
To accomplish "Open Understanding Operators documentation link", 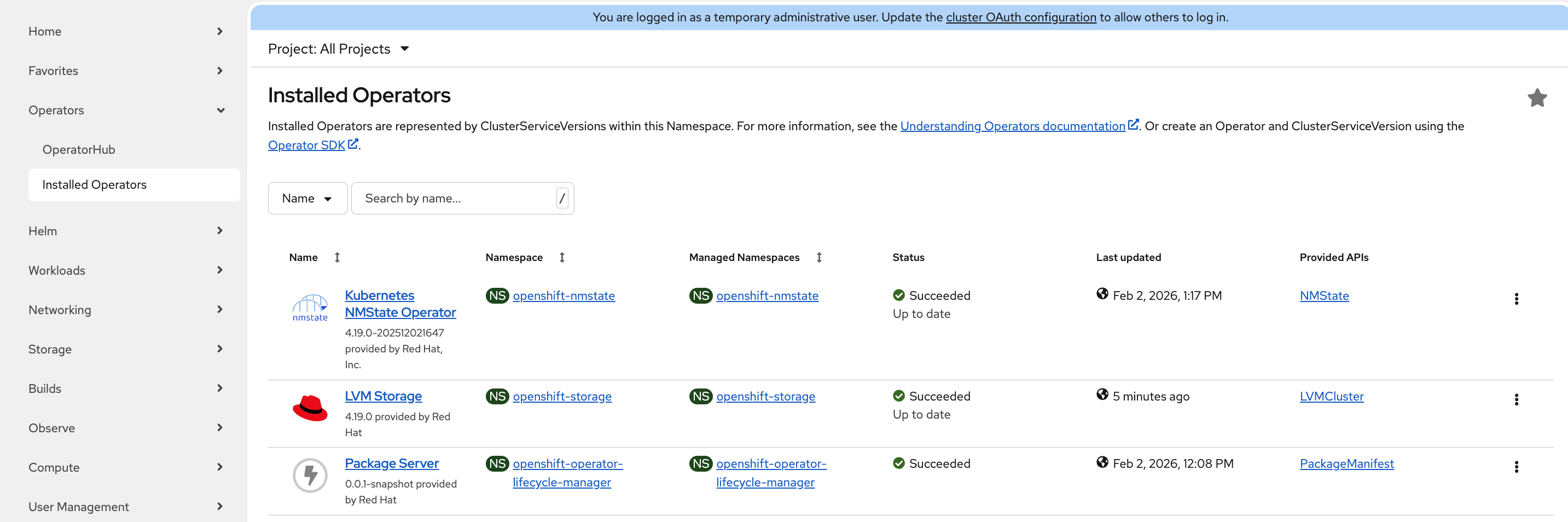I will [x=1012, y=126].
